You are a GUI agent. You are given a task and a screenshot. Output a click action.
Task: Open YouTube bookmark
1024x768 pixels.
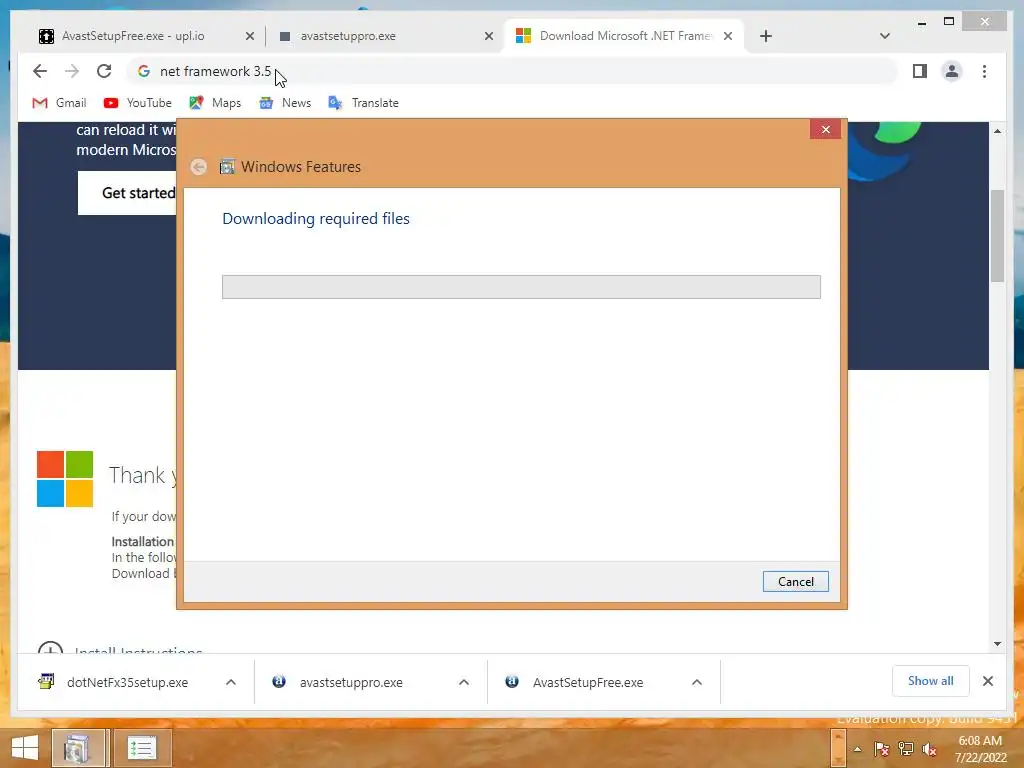tap(137, 103)
